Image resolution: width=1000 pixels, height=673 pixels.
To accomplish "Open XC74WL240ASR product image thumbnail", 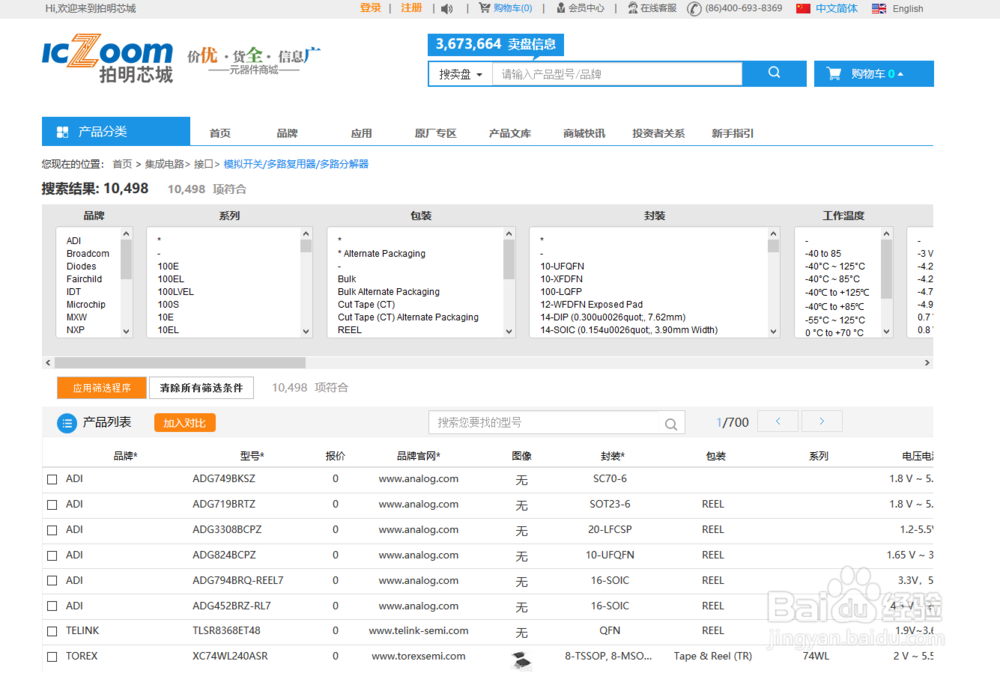I will coord(521,660).
